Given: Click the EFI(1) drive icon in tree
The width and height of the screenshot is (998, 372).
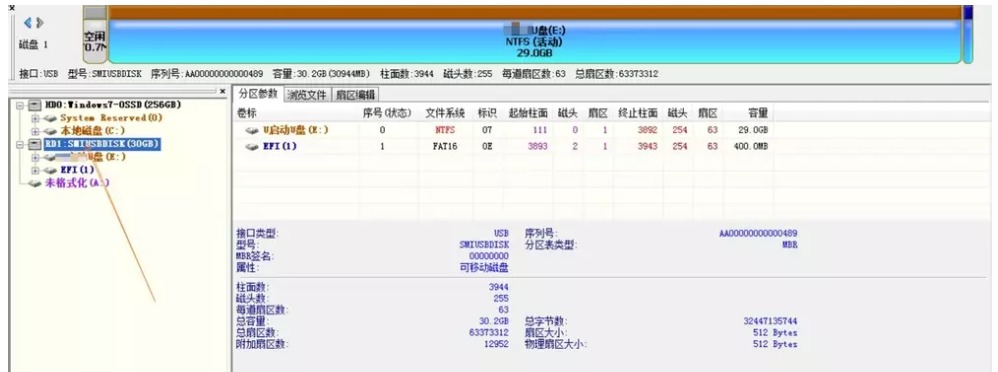Looking at the screenshot, I should tap(50, 170).
